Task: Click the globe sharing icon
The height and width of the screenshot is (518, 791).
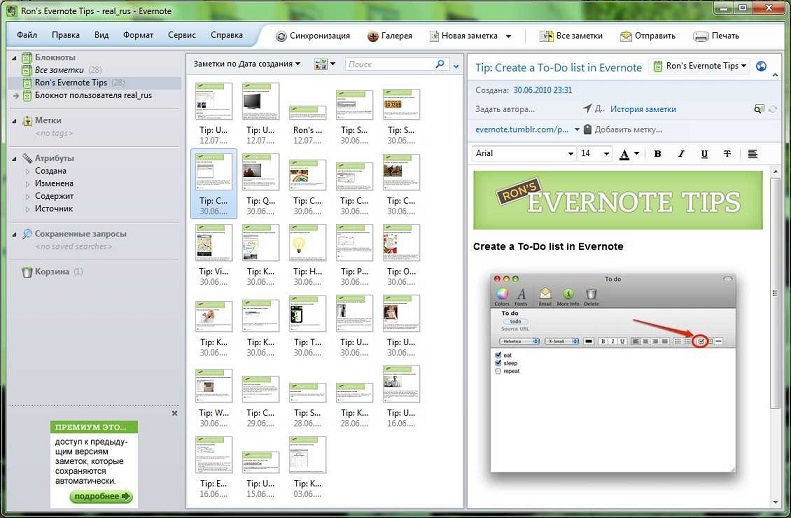Action: (x=761, y=66)
